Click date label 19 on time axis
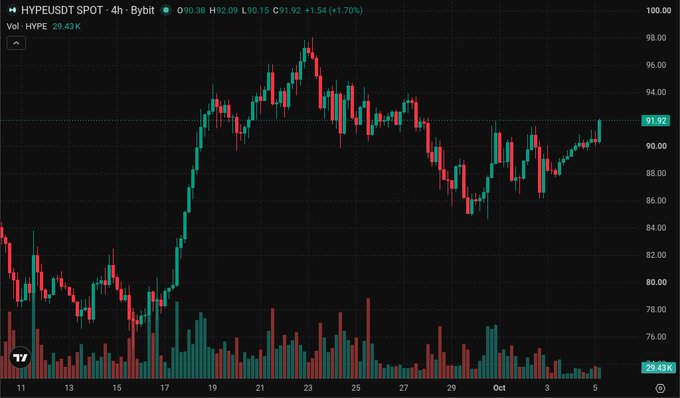This screenshot has width=680, height=398. (x=212, y=388)
